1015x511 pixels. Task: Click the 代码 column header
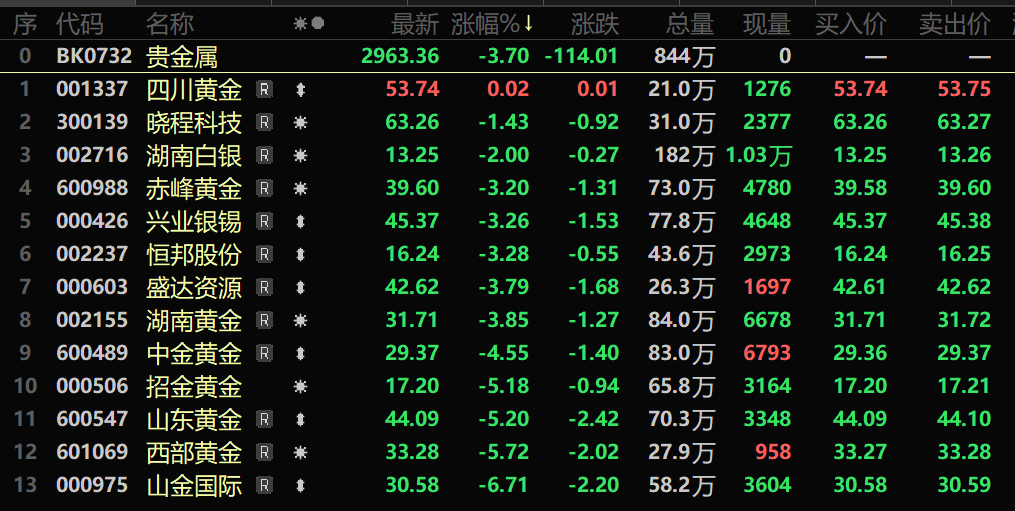[79, 23]
